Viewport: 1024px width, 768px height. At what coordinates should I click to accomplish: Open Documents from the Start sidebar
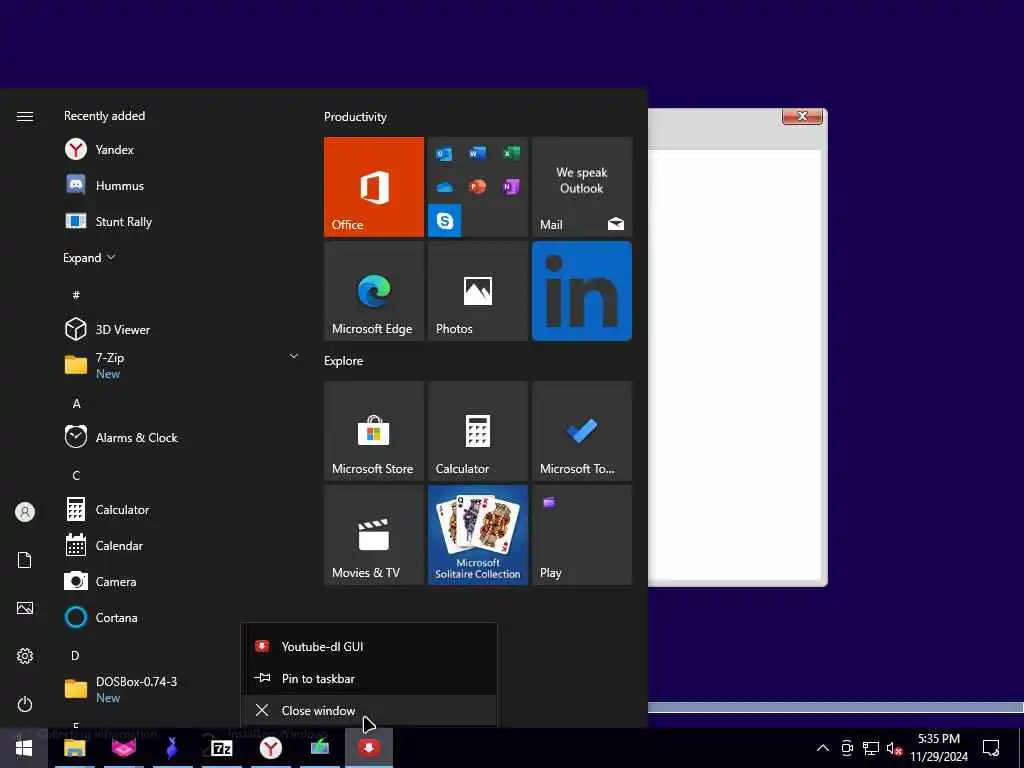click(25, 560)
